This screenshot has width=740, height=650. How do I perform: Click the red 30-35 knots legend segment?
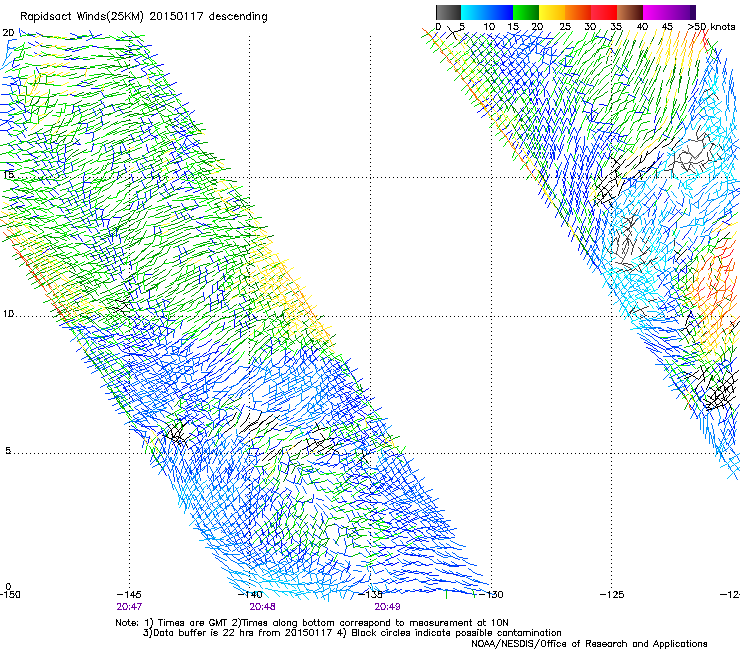tap(604, 12)
